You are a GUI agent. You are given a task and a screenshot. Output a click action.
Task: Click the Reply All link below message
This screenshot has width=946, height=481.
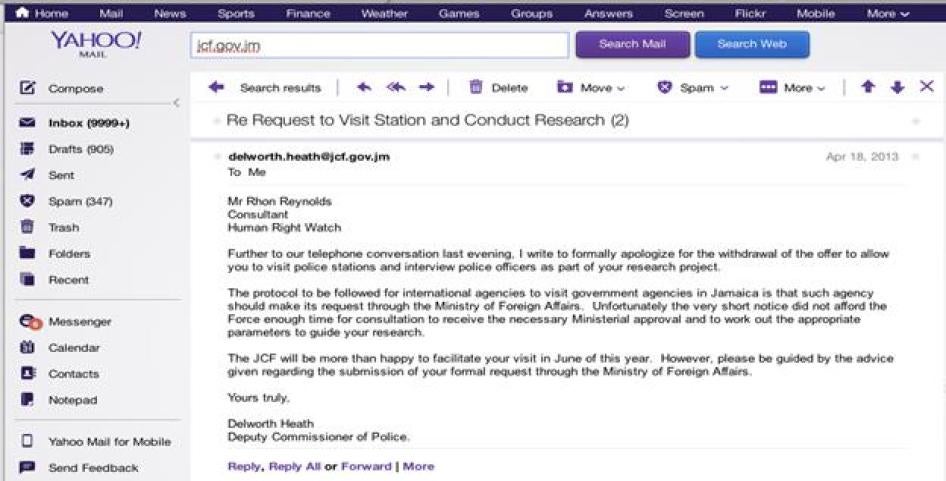[294, 467]
